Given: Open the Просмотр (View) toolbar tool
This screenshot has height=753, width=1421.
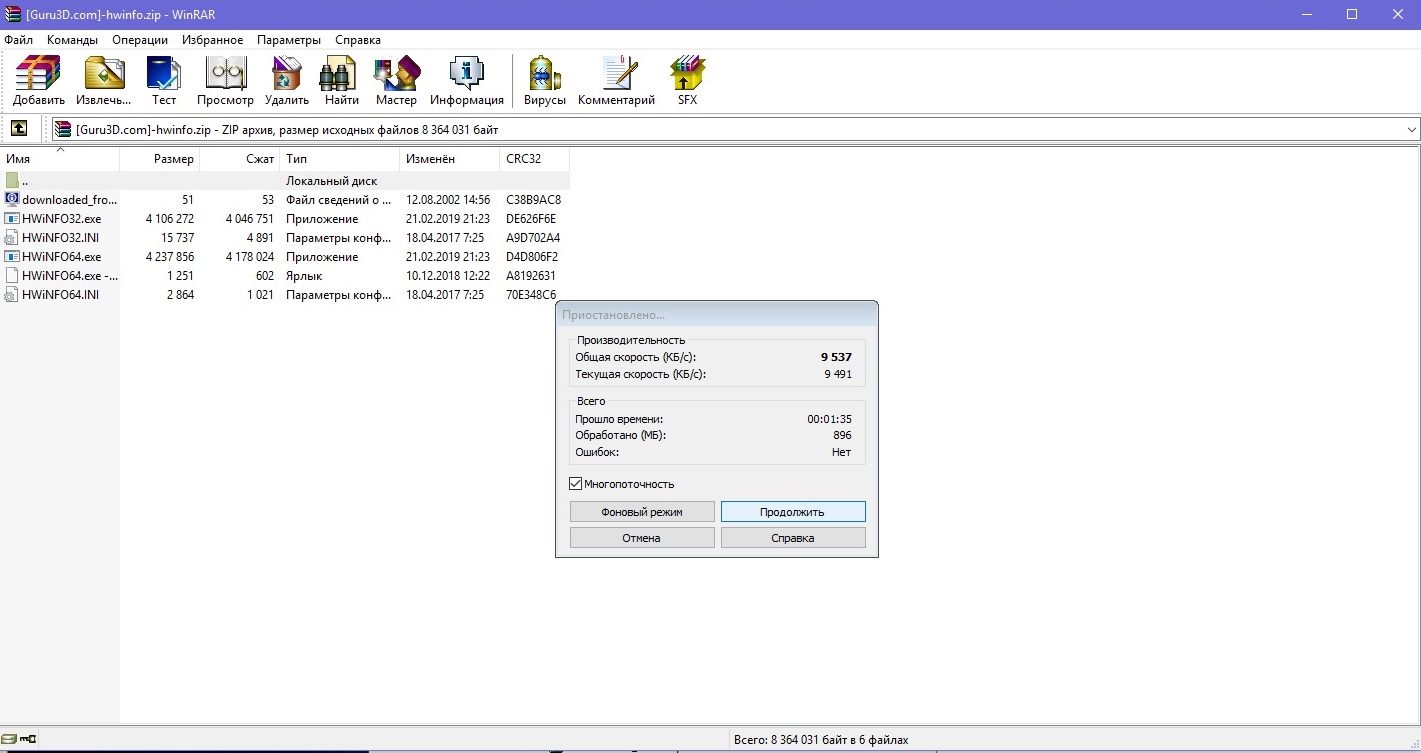Looking at the screenshot, I should coord(225,81).
